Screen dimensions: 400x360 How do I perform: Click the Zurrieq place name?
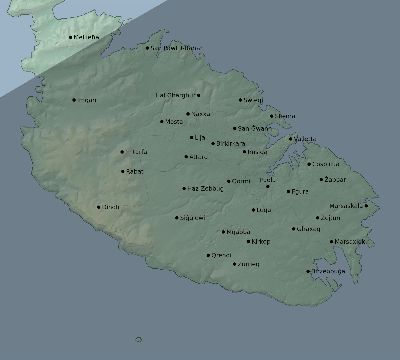(x=248, y=264)
